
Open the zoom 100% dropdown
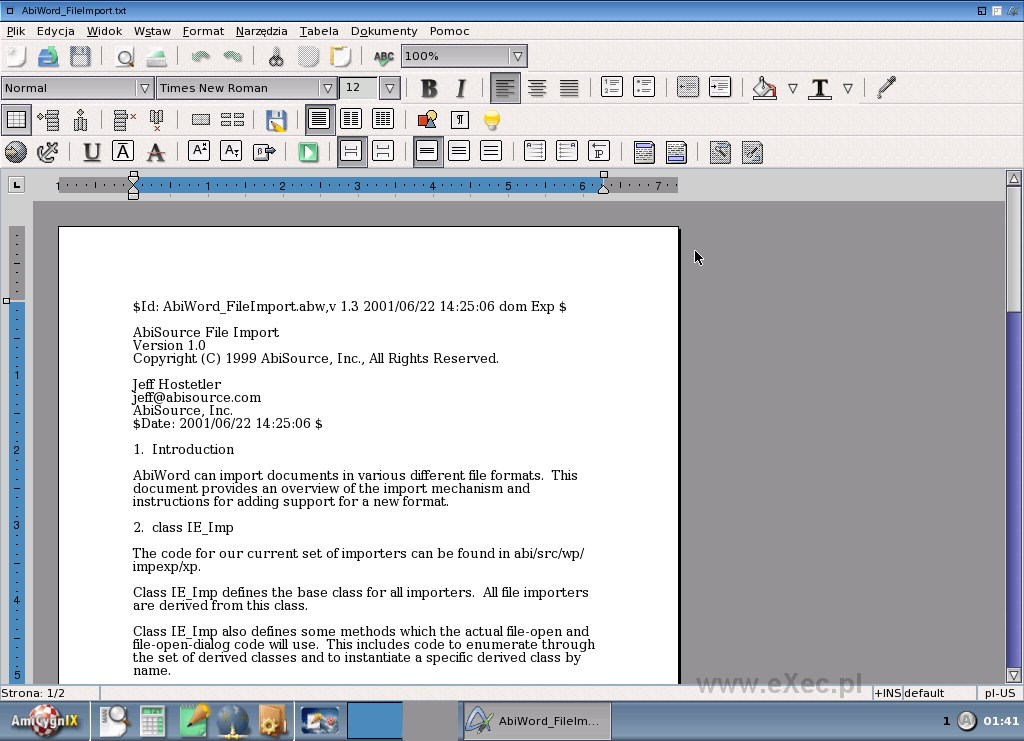[517, 56]
